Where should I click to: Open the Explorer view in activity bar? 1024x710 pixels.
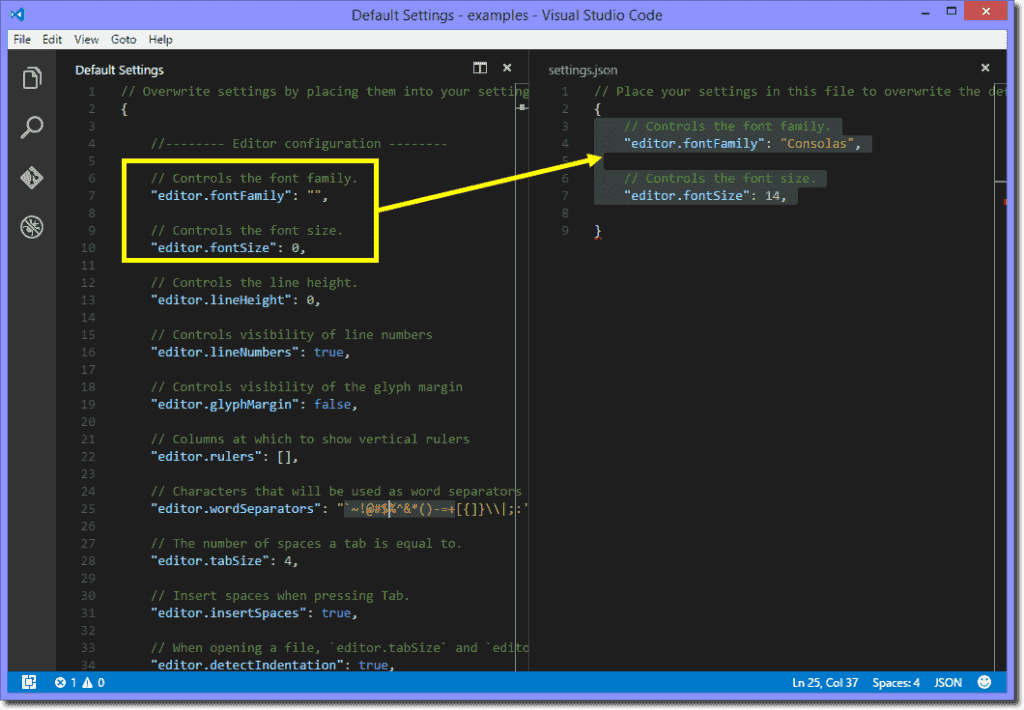[32, 78]
